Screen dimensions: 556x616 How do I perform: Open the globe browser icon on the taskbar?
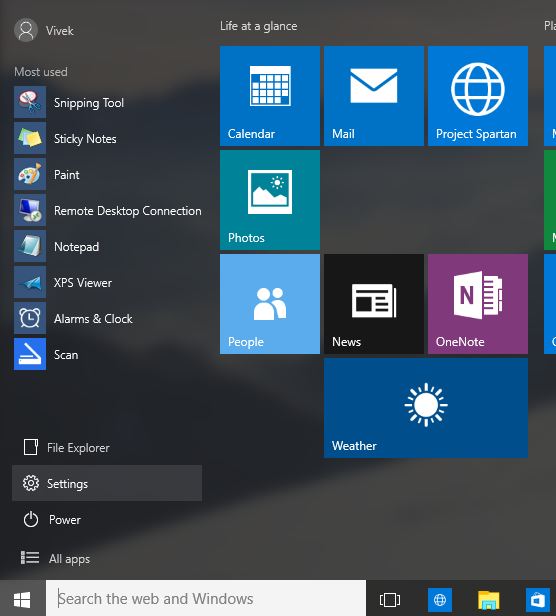click(440, 600)
